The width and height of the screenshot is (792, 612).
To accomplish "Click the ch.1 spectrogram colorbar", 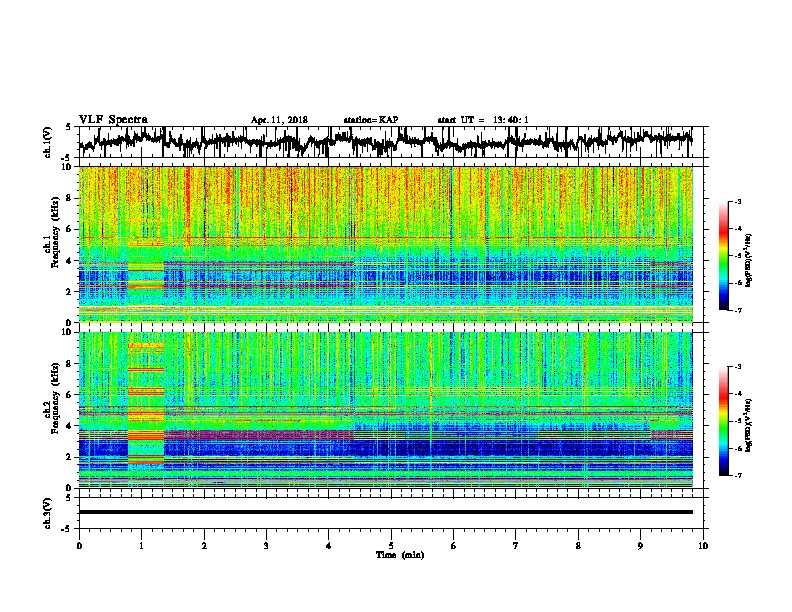I will (723, 256).
